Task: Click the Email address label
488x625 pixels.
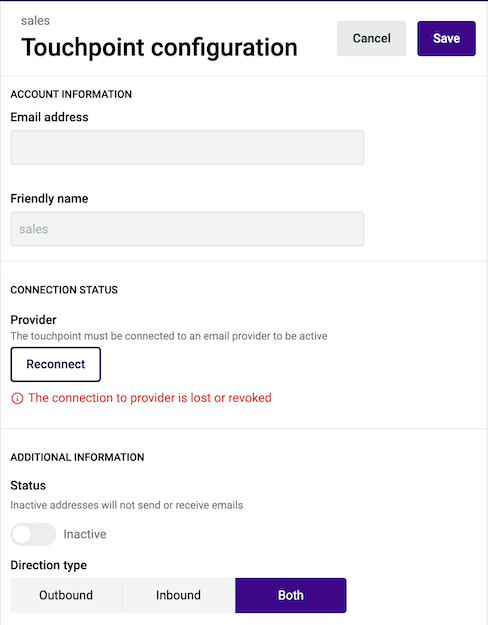Action: [x=49, y=117]
